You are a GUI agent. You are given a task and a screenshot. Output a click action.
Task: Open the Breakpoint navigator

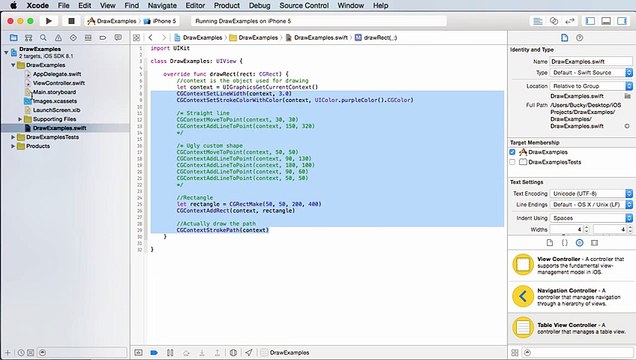103,38
